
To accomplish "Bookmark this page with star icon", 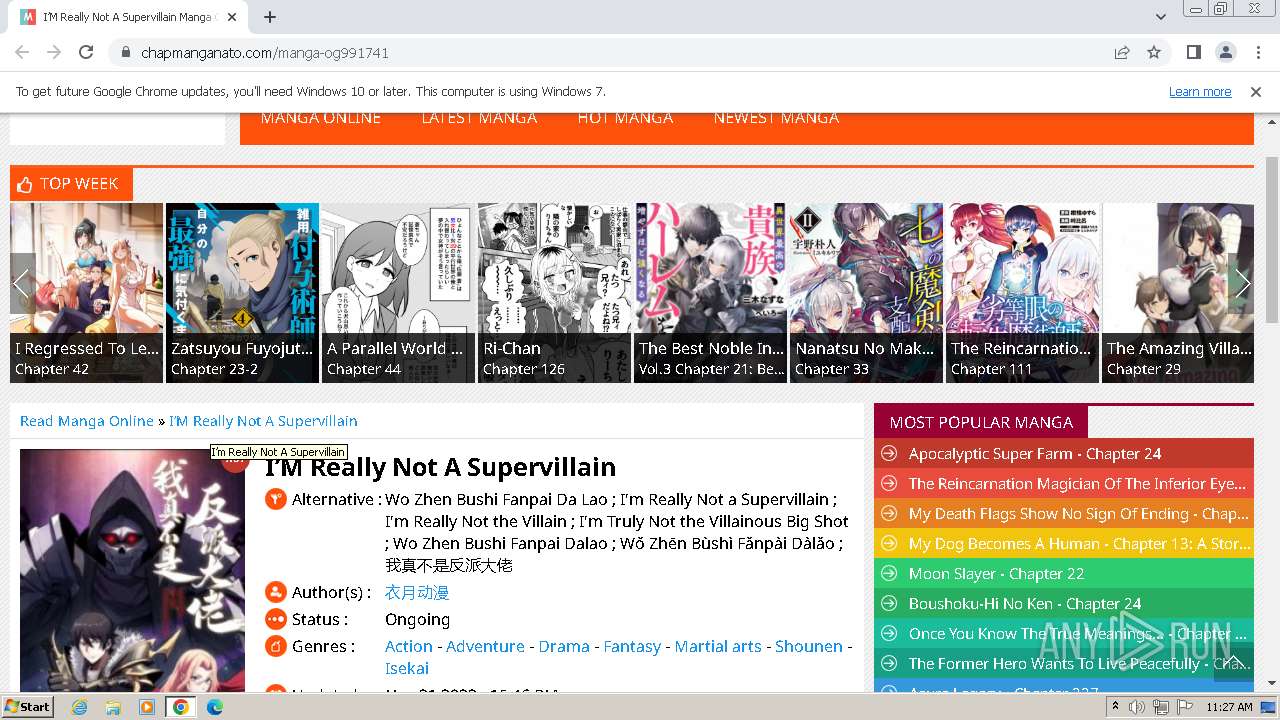I will pos(1154,52).
